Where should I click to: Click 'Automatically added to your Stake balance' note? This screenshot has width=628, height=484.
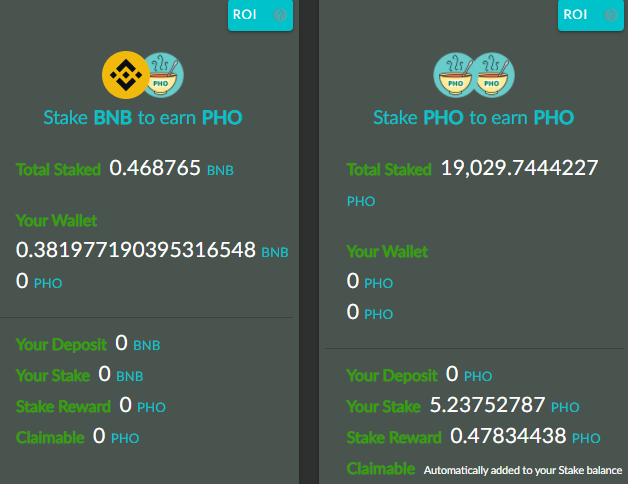(523, 470)
